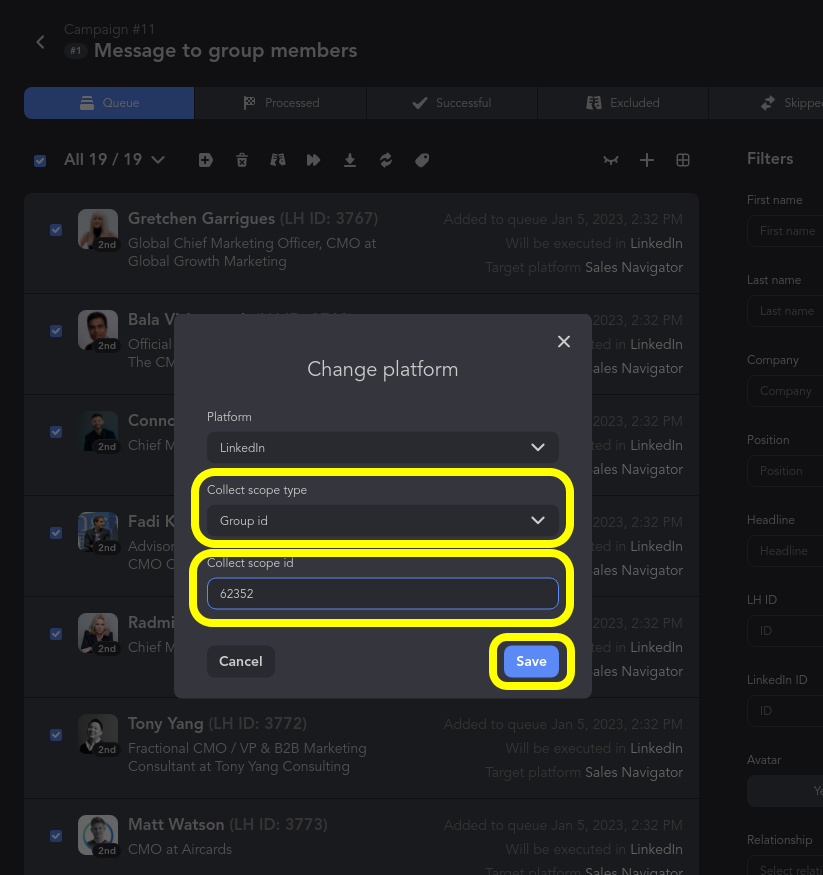
Task: Close the Change platform dialog
Action: coord(564,342)
